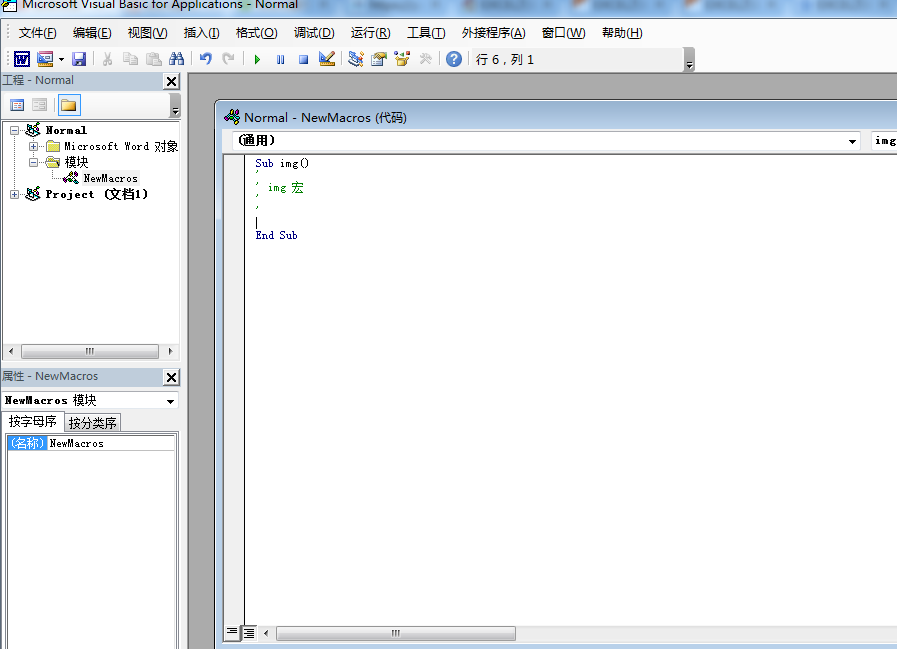
Task: Open Properties Window toolbar icon
Action: point(379,59)
